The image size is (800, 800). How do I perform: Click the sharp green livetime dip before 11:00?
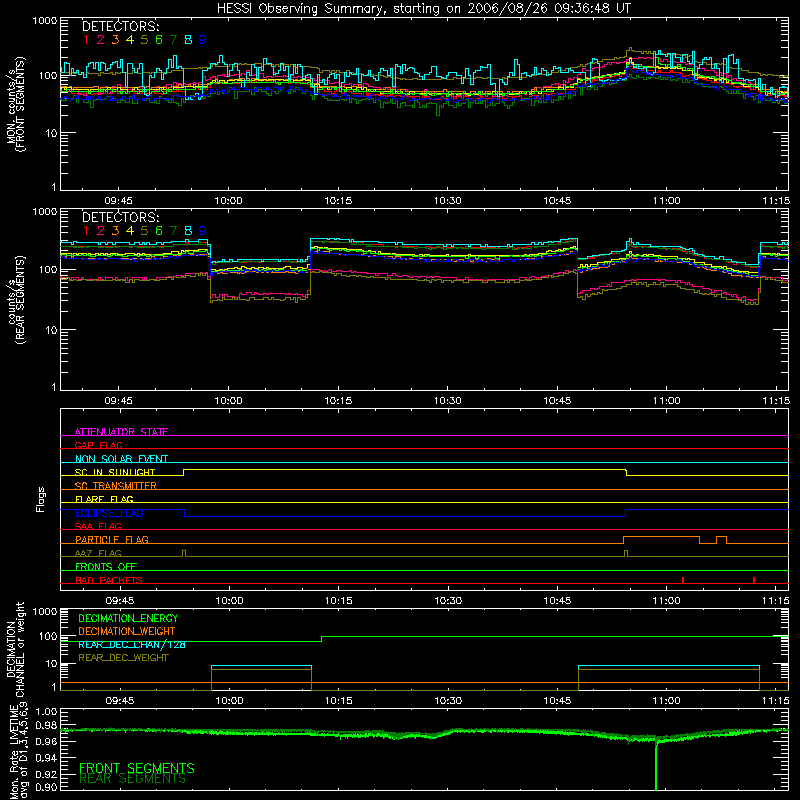[x=656, y=765]
